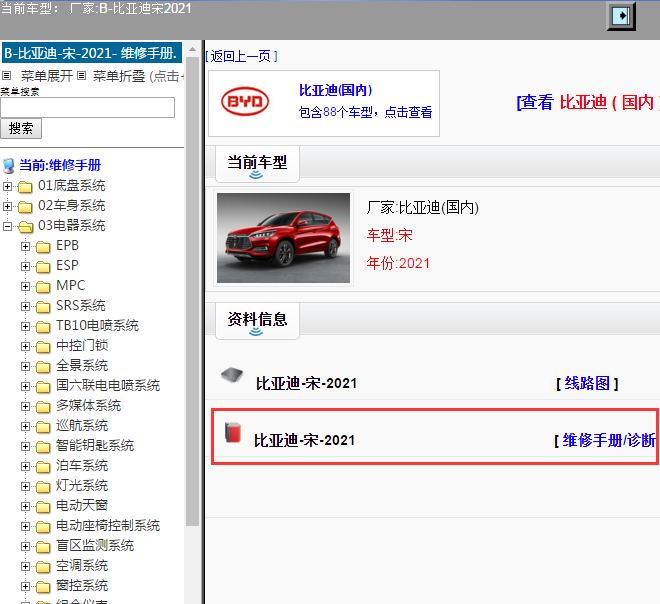Expand the 02车身系统 tree node
The width and height of the screenshot is (660, 604).
point(7,206)
